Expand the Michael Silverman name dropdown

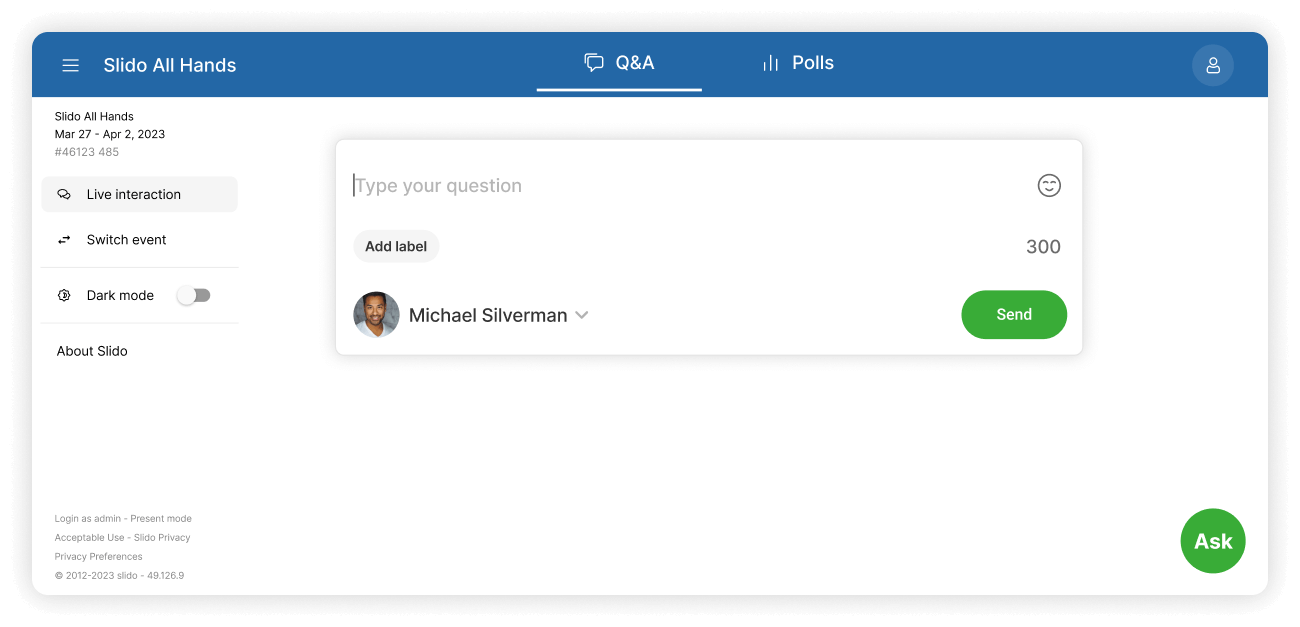[x=581, y=315]
